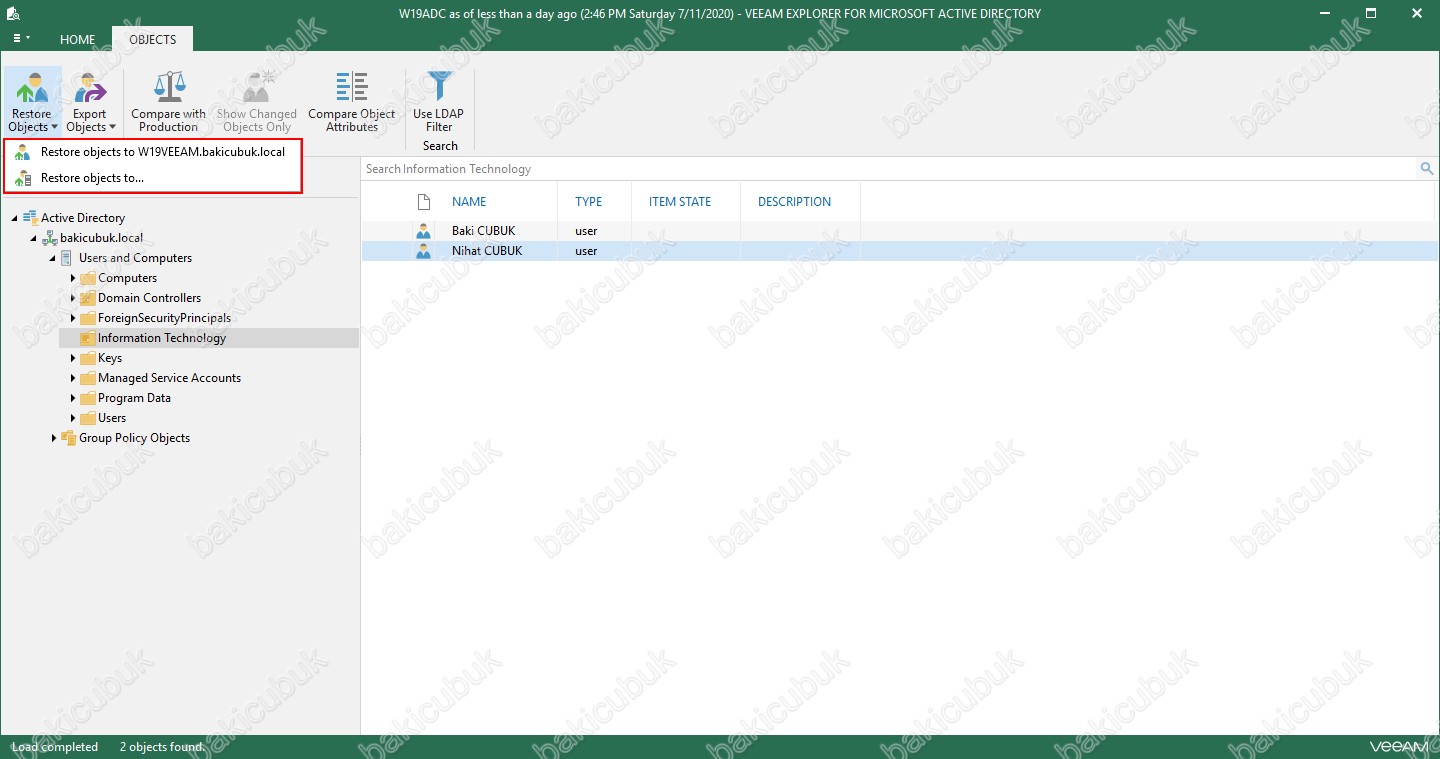Expand the Keys folder
The width and height of the screenshot is (1440, 759).
(73, 358)
